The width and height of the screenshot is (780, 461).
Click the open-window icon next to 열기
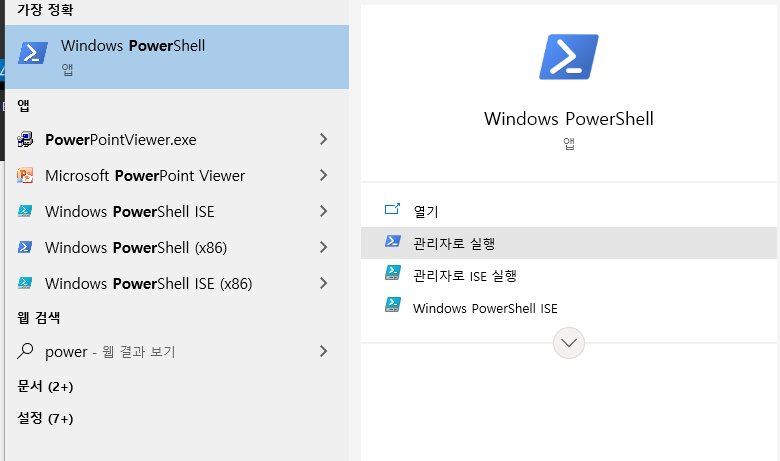click(x=392, y=209)
